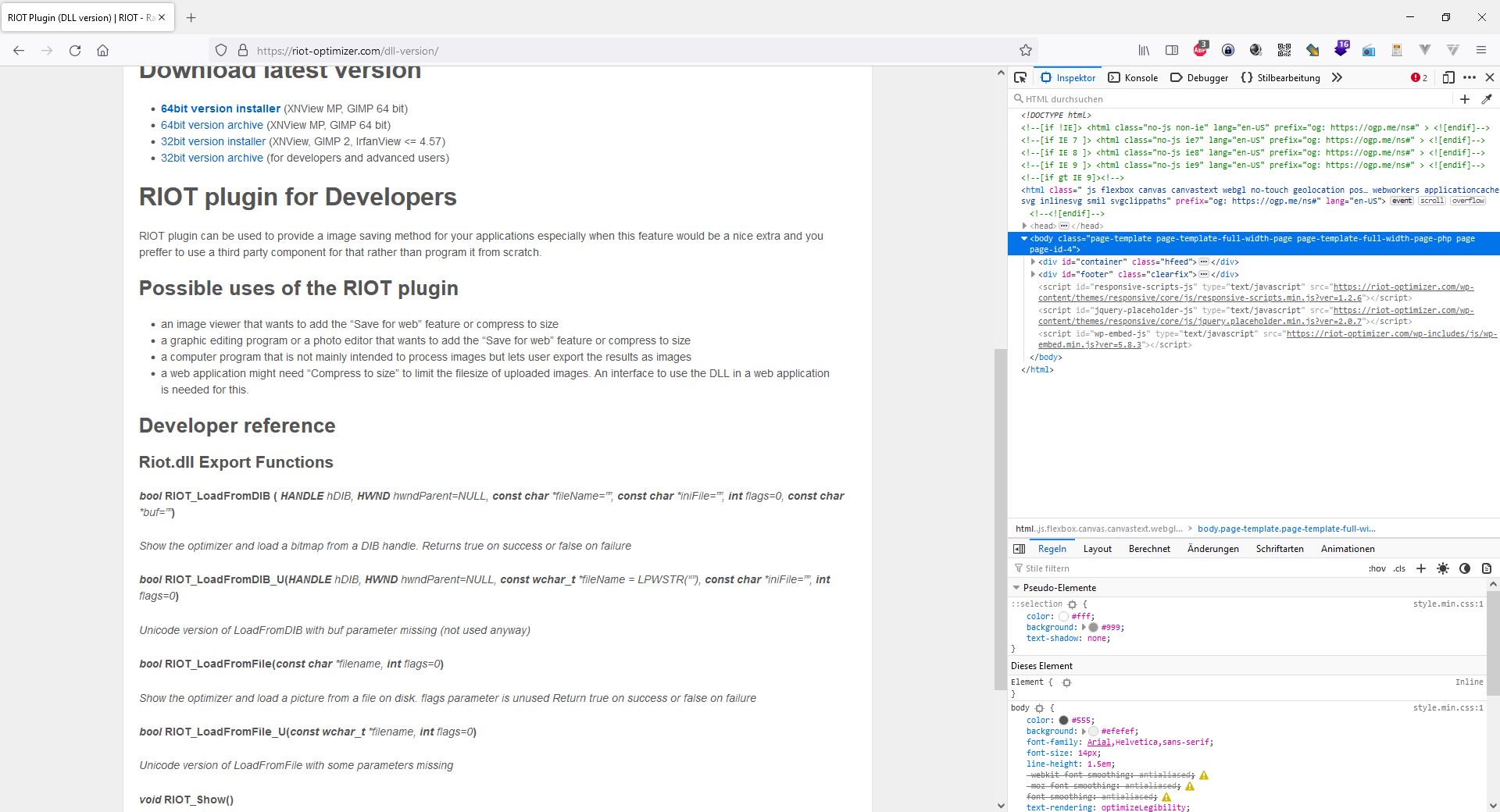This screenshot has width=1500, height=812.
Task: Open color picker for #fff swatch
Action: point(1063,616)
